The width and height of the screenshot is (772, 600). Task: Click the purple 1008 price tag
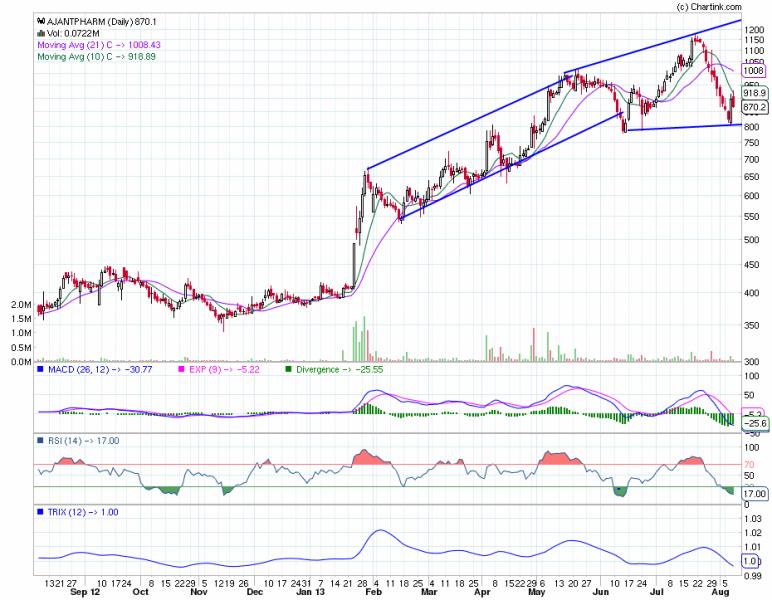pos(753,70)
